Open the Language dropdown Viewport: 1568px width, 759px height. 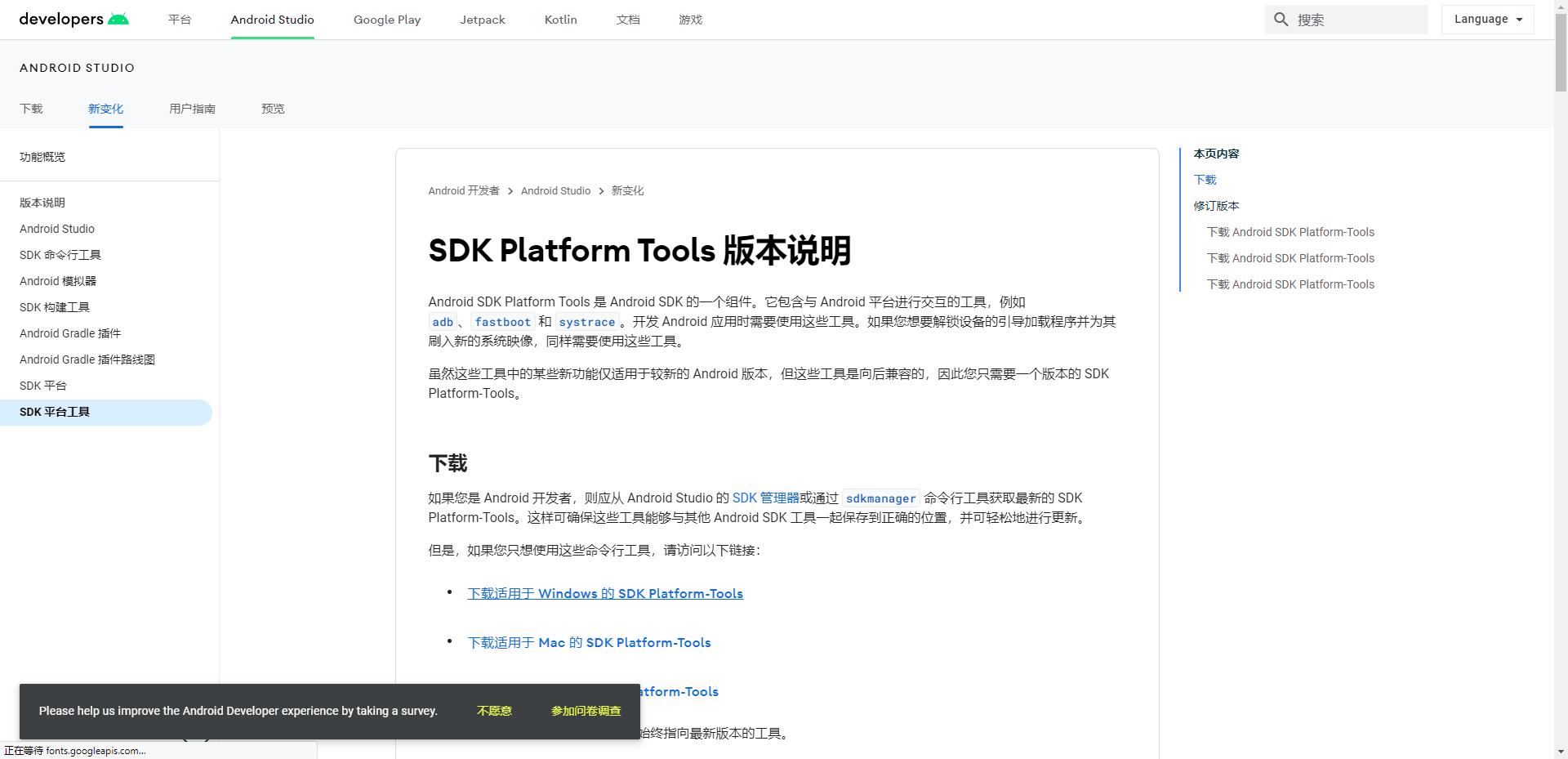(x=1487, y=20)
